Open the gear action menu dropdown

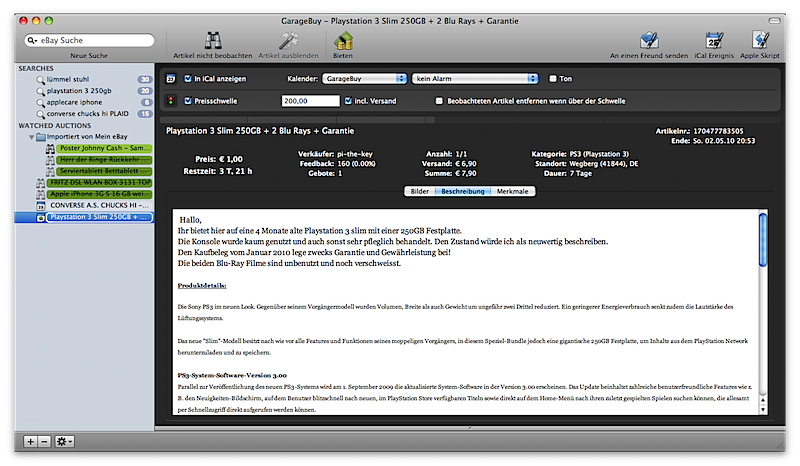[64, 442]
